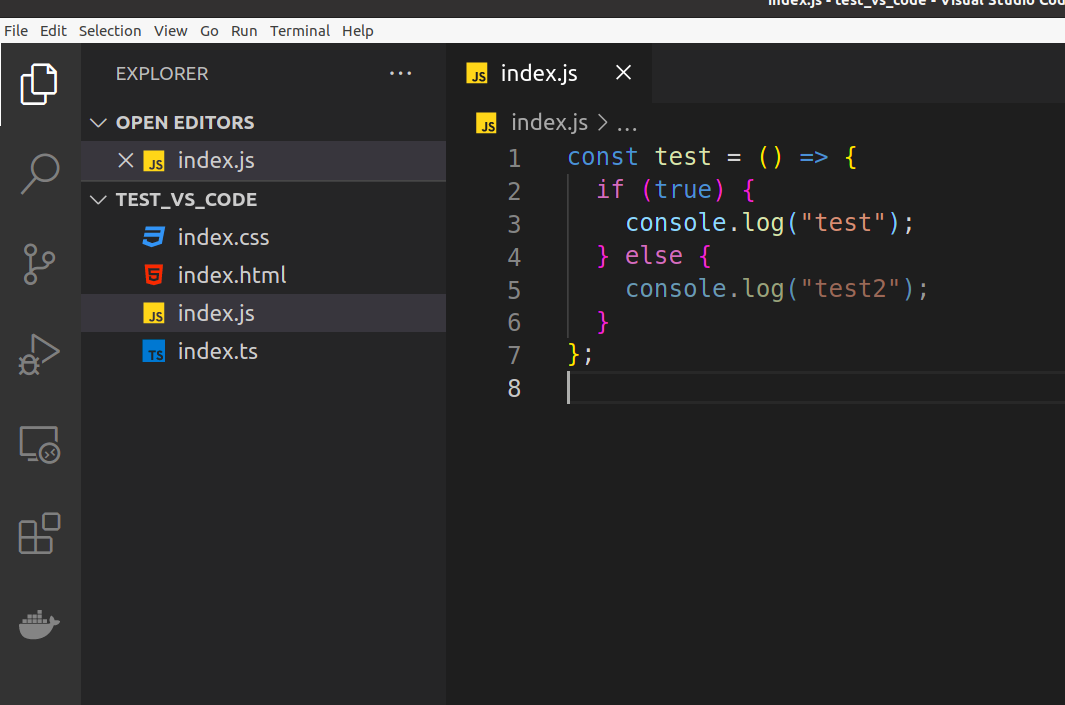1065x705 pixels.
Task: Close index.js from Open Editors list
Action: point(125,159)
